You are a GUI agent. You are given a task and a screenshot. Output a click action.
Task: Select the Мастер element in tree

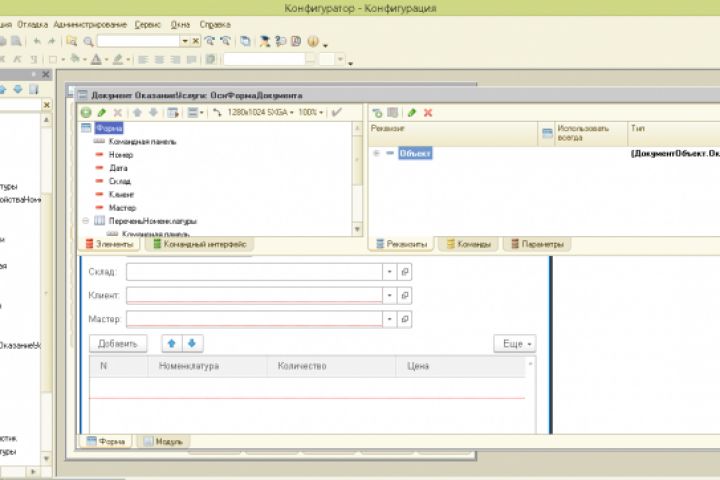[x=122, y=208]
